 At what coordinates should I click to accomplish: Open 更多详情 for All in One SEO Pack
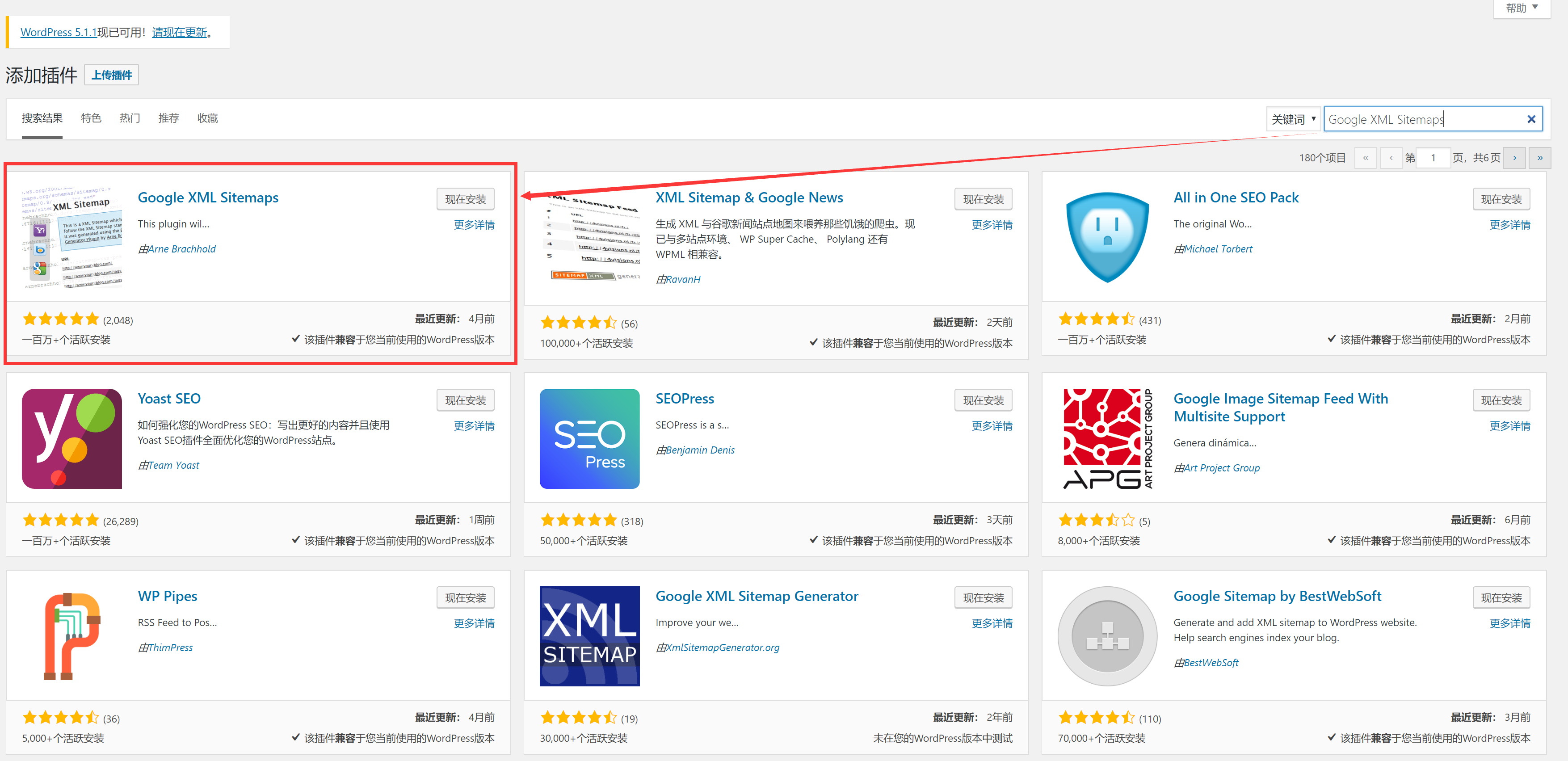pos(1509,225)
